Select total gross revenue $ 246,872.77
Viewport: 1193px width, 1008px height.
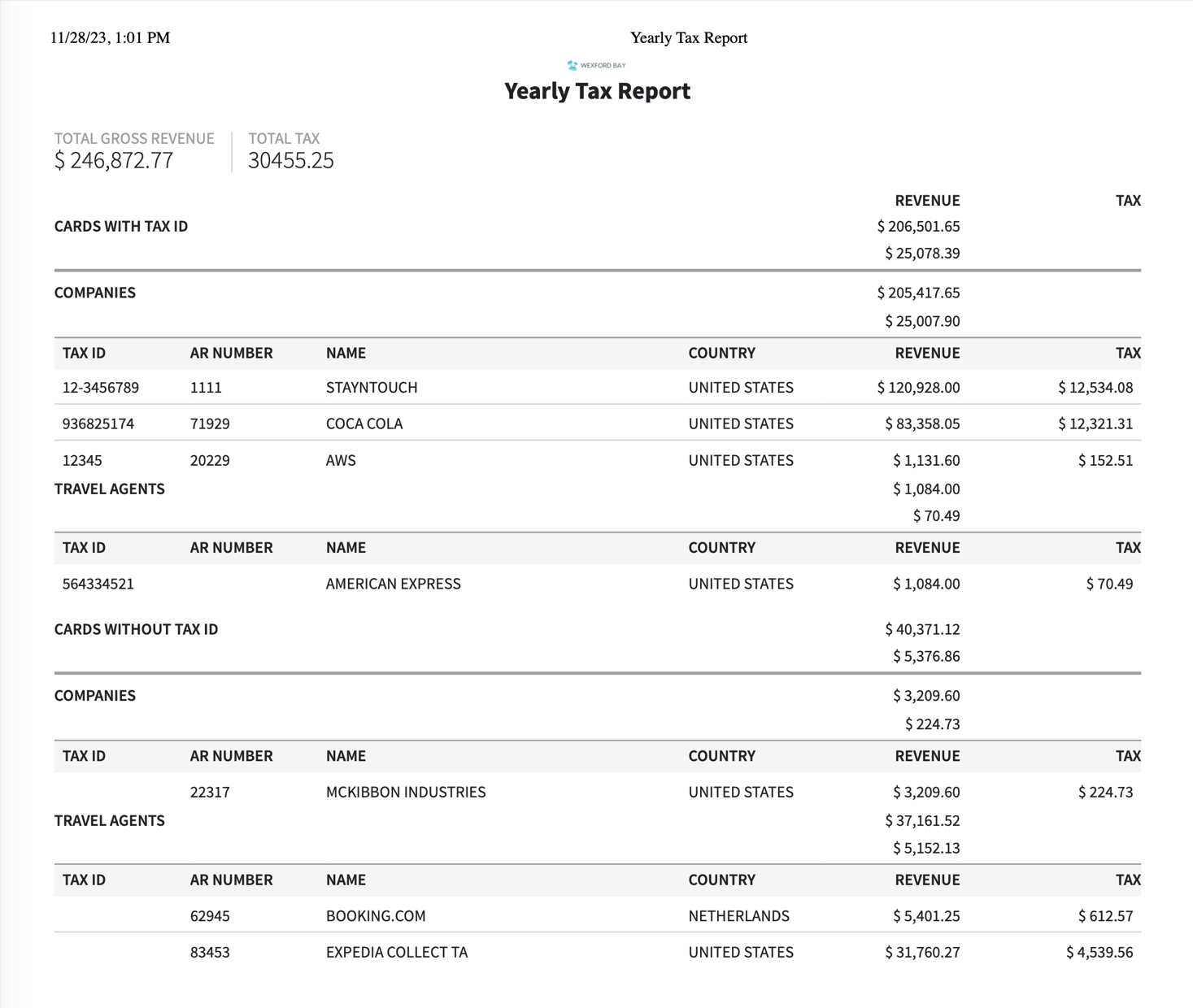(x=114, y=160)
